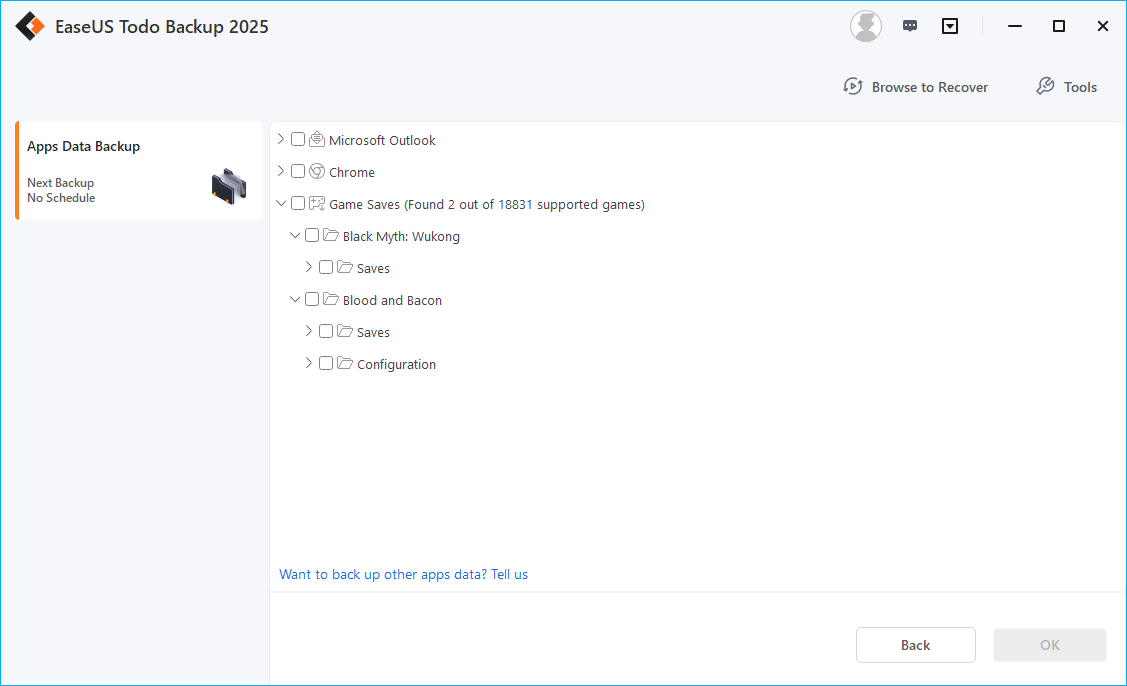Click the Configuration folder icon
The height and width of the screenshot is (686, 1127).
point(345,363)
